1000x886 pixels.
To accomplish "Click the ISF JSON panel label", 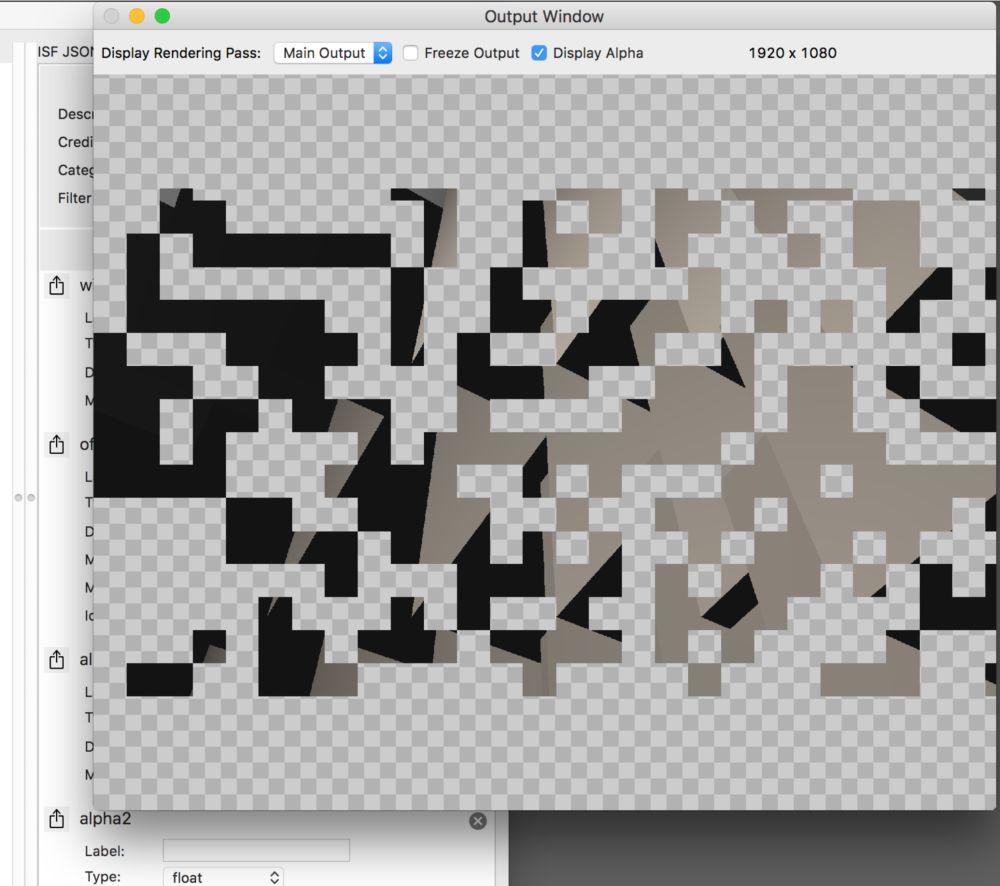I will coord(65,52).
